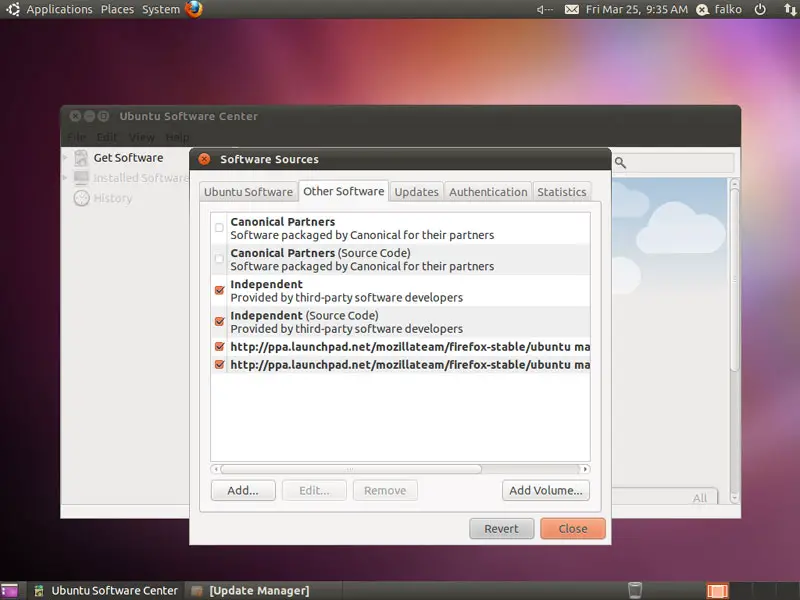Image resolution: width=800 pixels, height=600 pixels.
Task: Click the Add Volume... button
Action: (545, 490)
